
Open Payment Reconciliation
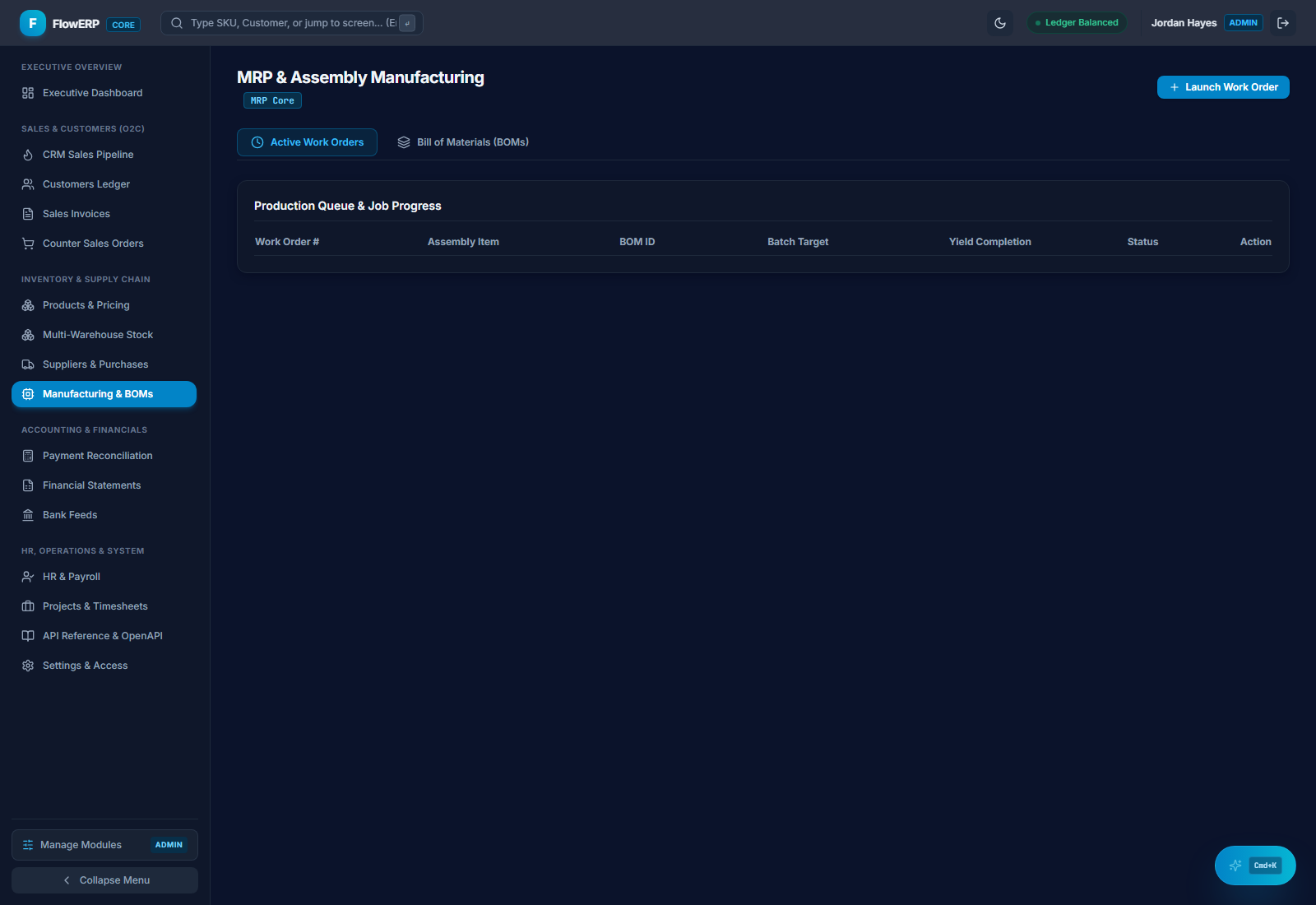[104, 456]
